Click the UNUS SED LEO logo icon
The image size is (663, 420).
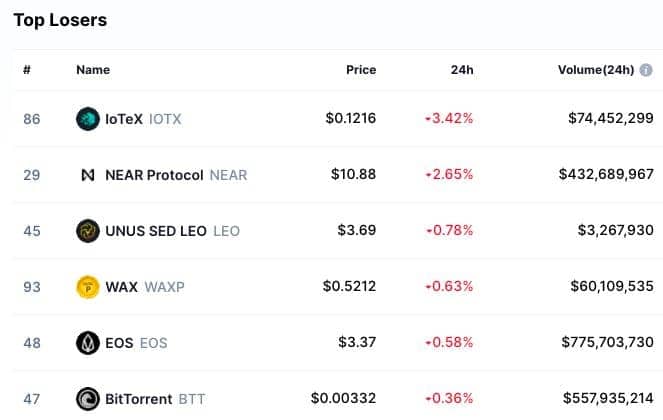click(x=88, y=231)
